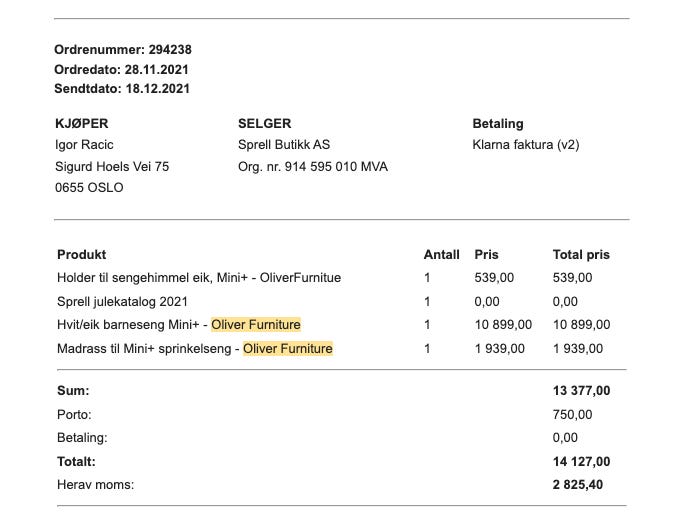This screenshot has height=522, width=692.
Task: Click the Sendtdato 18.12.2021 line
Action: (x=122, y=88)
